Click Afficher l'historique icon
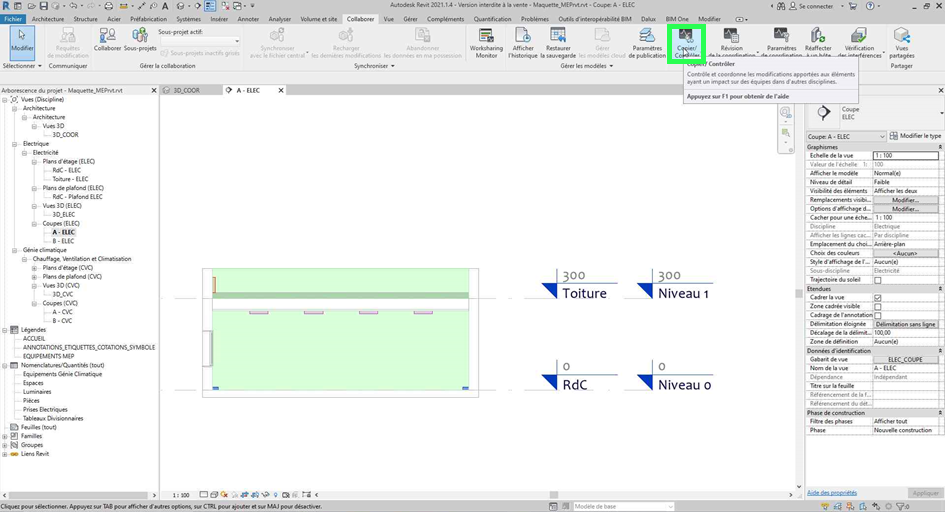Screen dimensions: 945x512 click(x=523, y=43)
